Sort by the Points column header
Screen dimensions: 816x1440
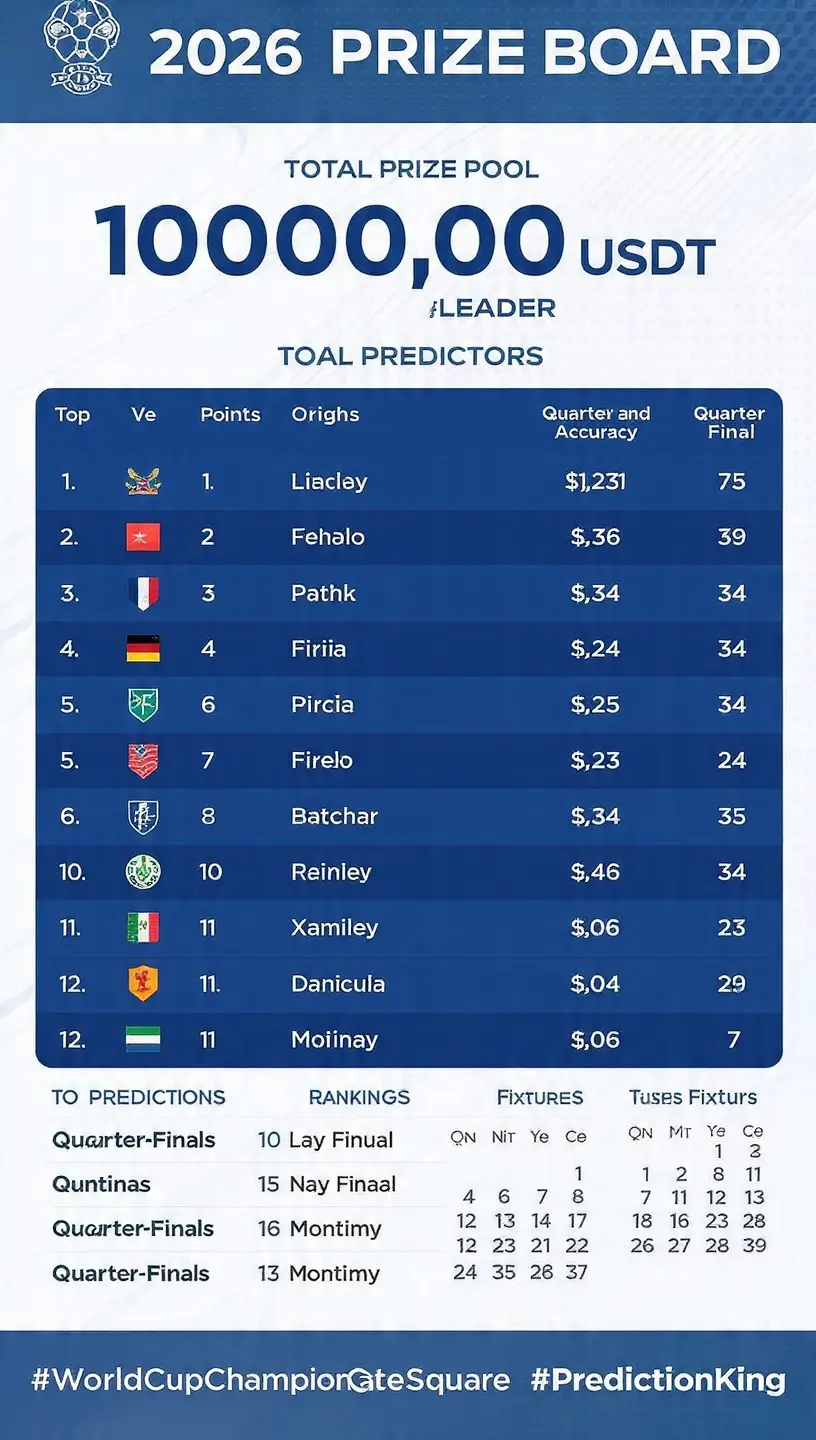(x=230, y=414)
